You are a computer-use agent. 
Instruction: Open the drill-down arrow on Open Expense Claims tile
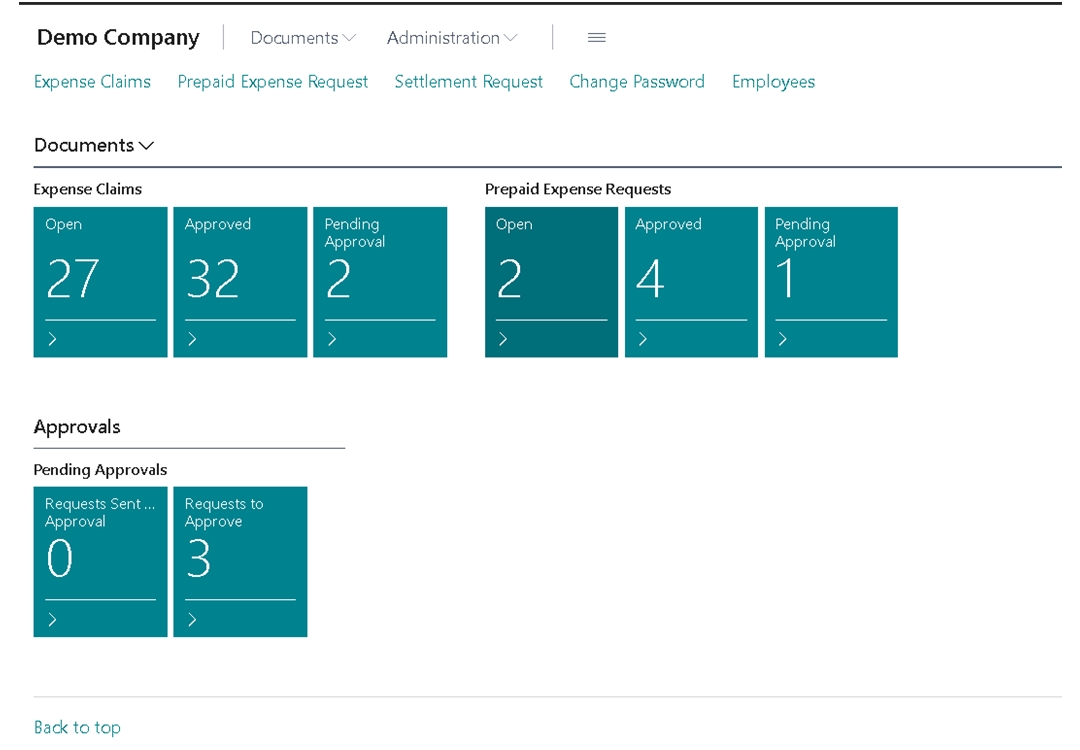click(x=53, y=339)
